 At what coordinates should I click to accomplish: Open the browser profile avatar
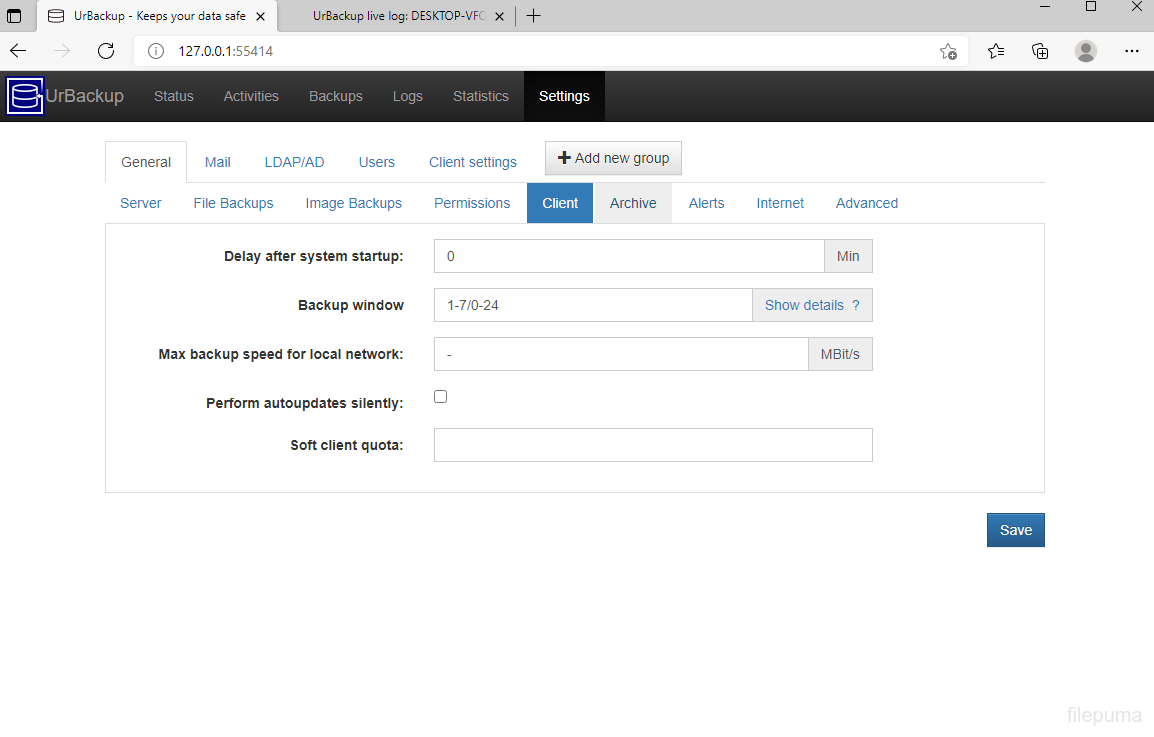(x=1086, y=51)
